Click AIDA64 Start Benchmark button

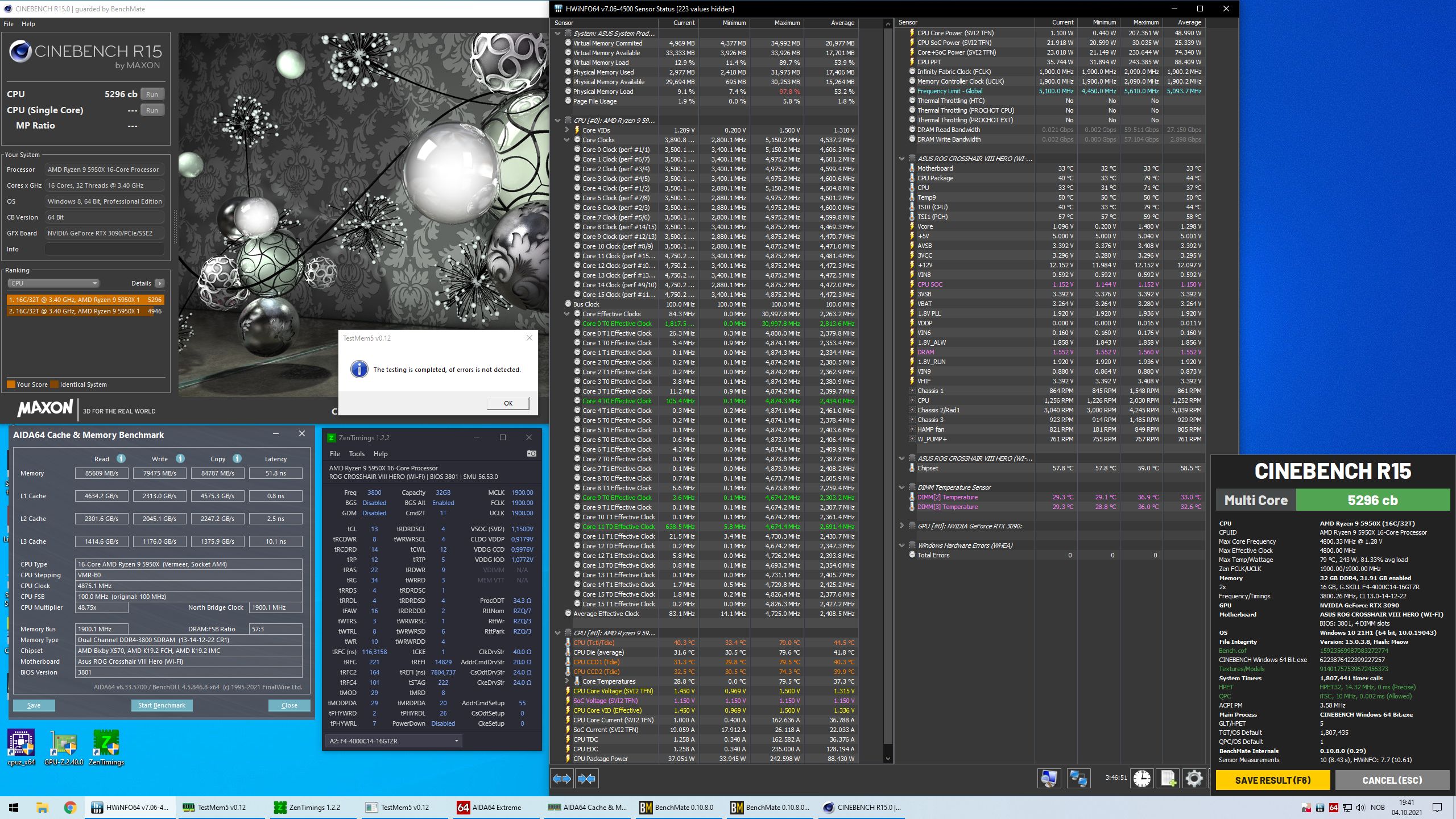162,705
